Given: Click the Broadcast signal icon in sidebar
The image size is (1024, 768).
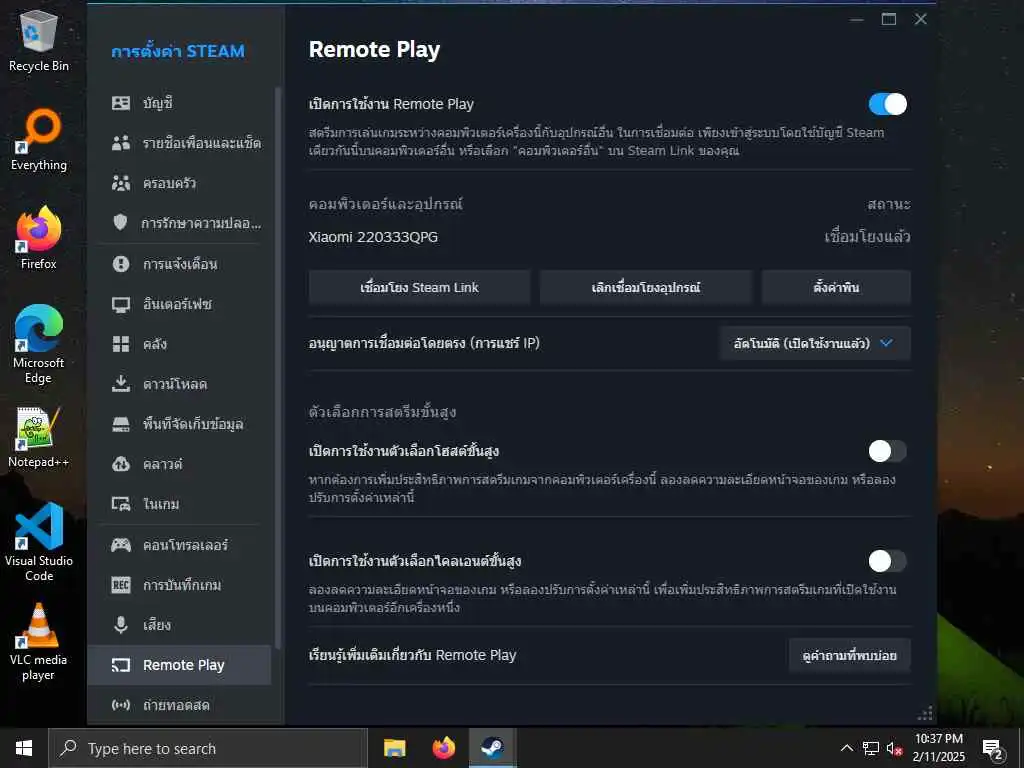Looking at the screenshot, I should (x=121, y=705).
